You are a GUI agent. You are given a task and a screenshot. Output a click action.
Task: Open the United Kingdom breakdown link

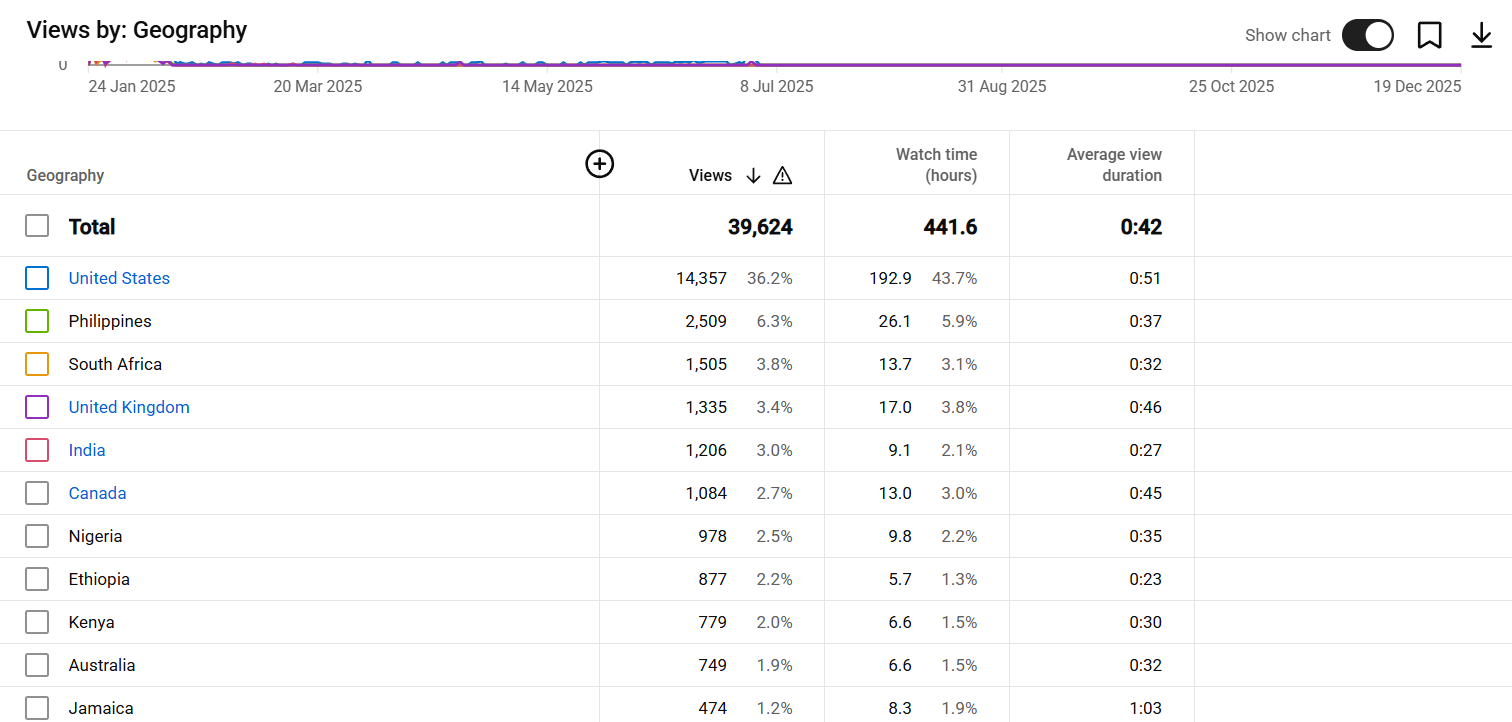(129, 407)
